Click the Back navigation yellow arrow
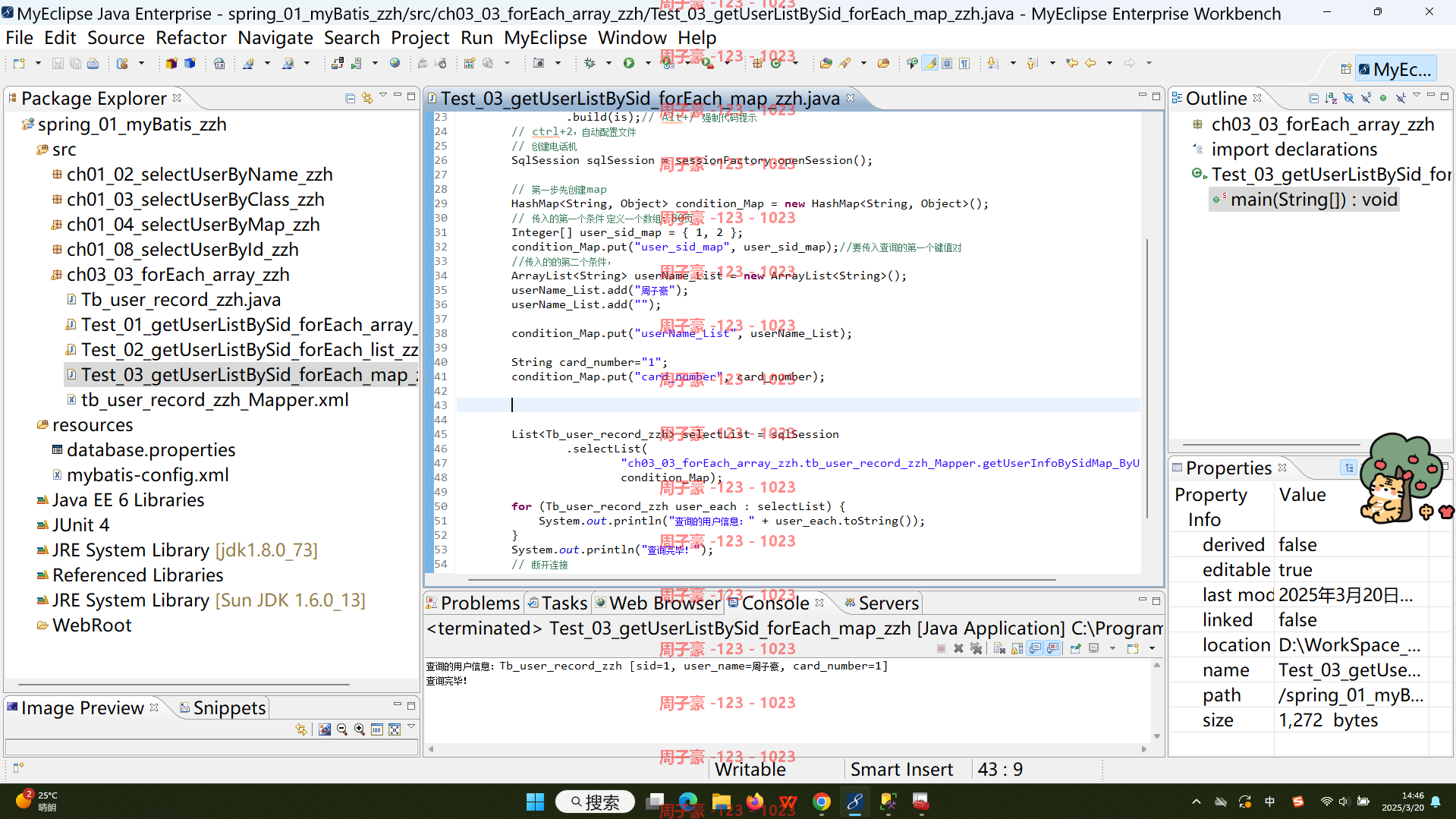 coord(1090,64)
